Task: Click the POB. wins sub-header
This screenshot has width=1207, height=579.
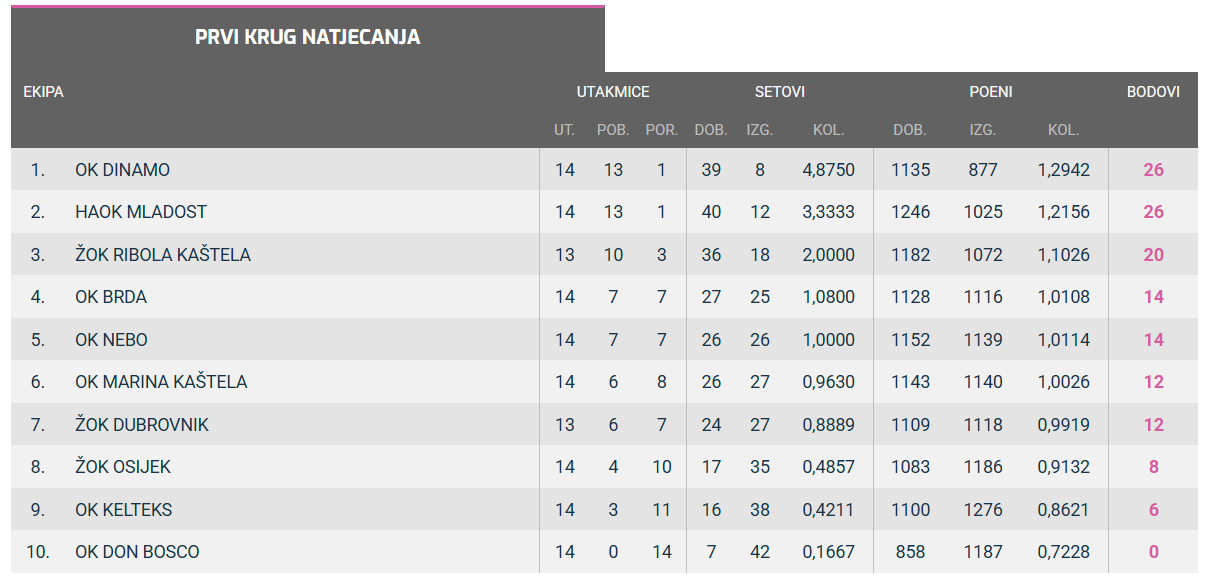Action: [x=613, y=130]
